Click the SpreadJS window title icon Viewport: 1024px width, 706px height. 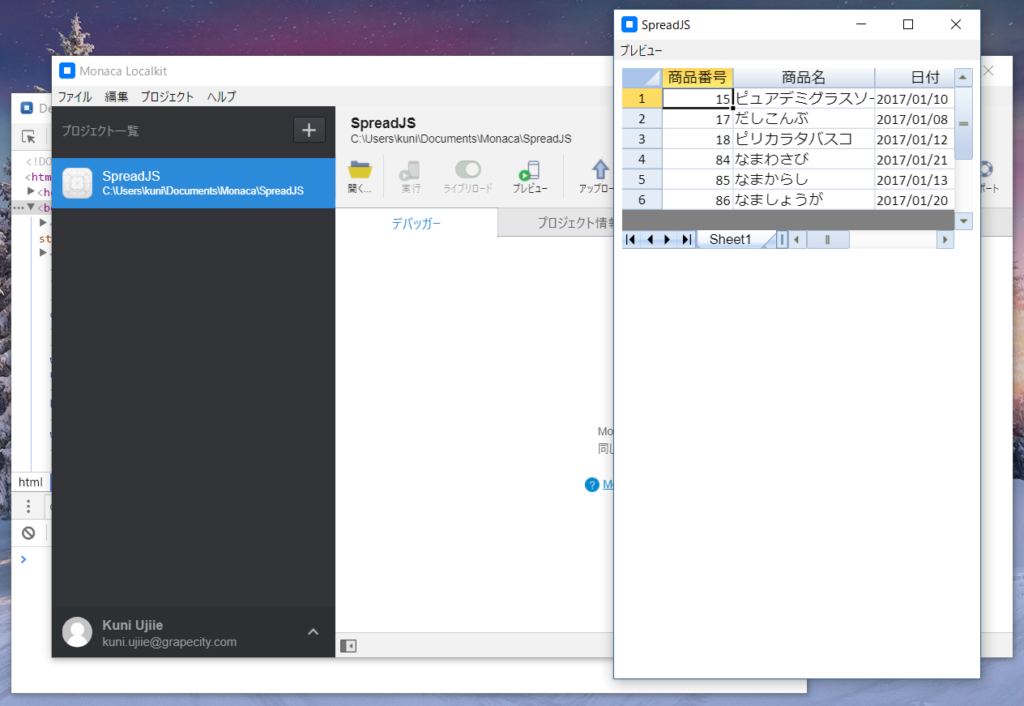click(x=629, y=24)
